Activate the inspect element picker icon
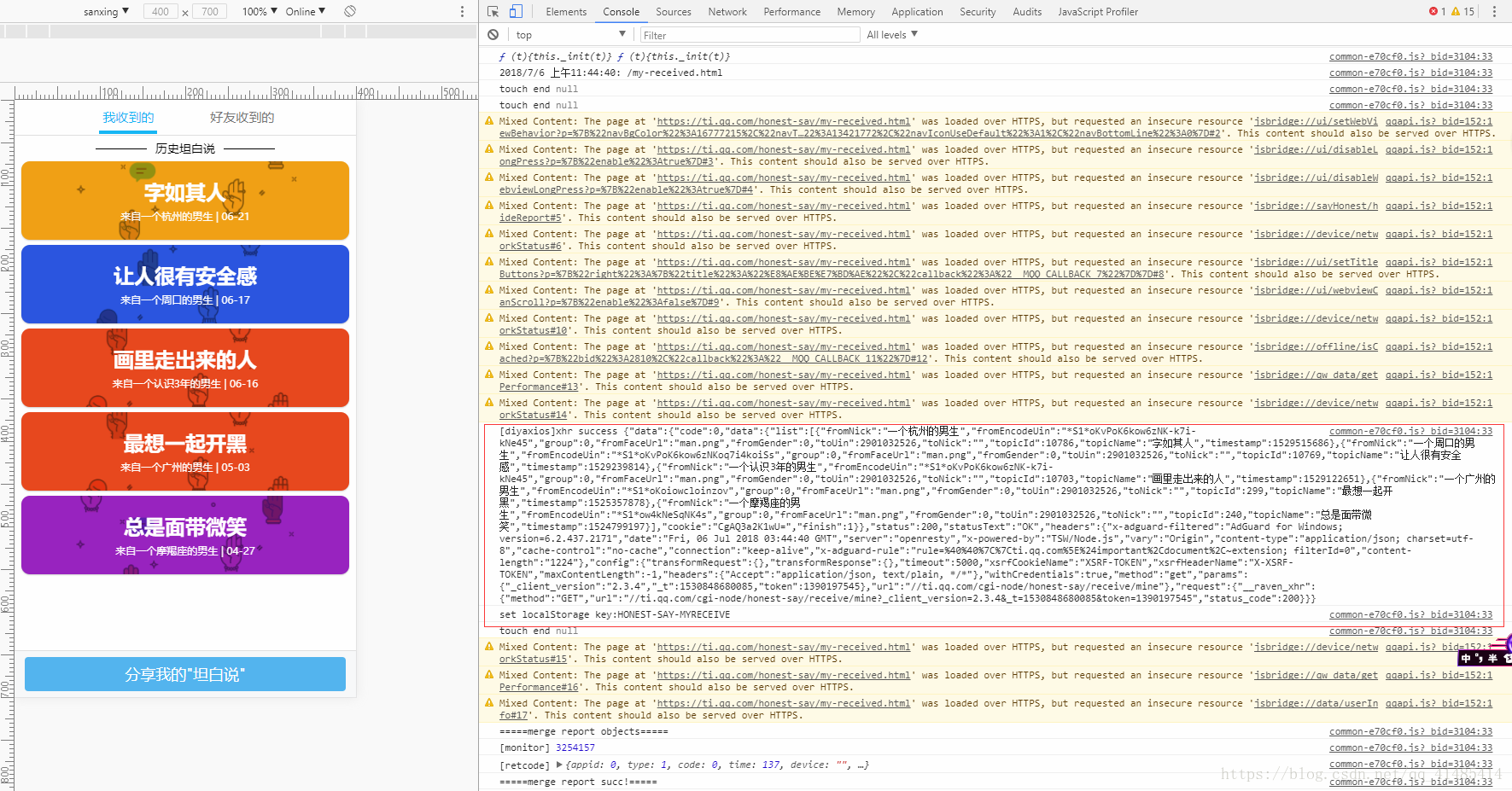The width and height of the screenshot is (1512, 791). pyautogui.click(x=493, y=11)
